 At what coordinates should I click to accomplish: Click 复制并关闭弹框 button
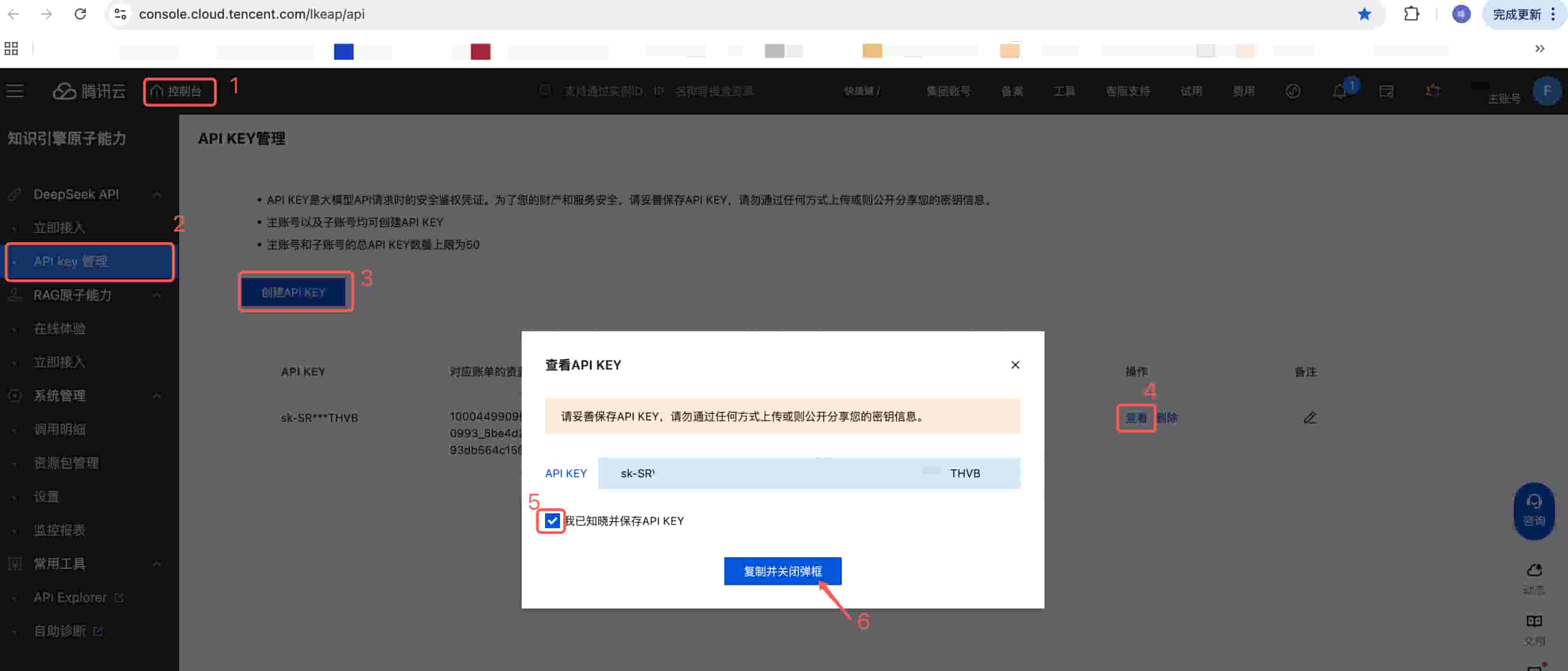(782, 571)
